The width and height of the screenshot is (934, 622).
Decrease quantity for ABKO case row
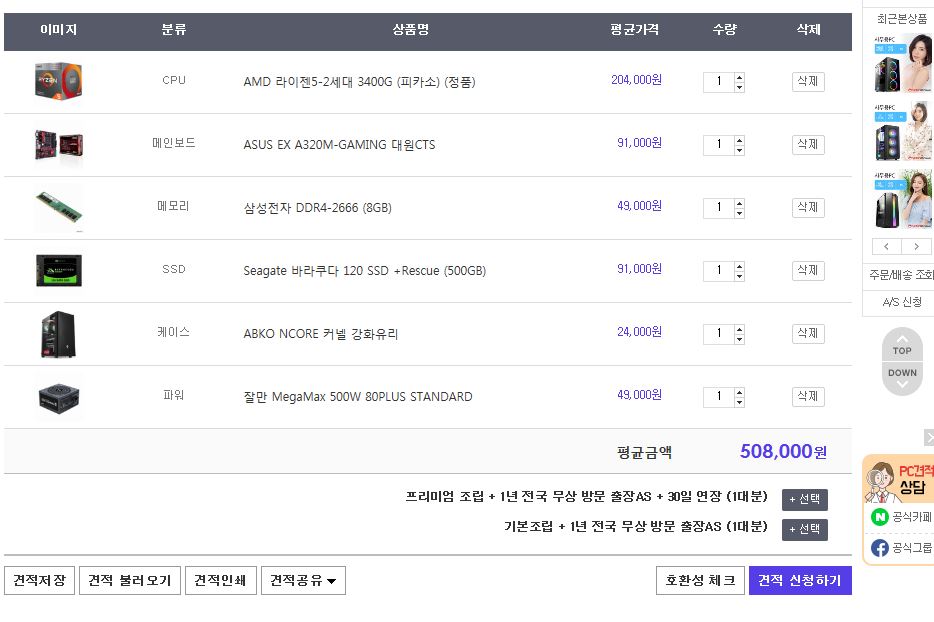pyautogui.click(x=739, y=339)
